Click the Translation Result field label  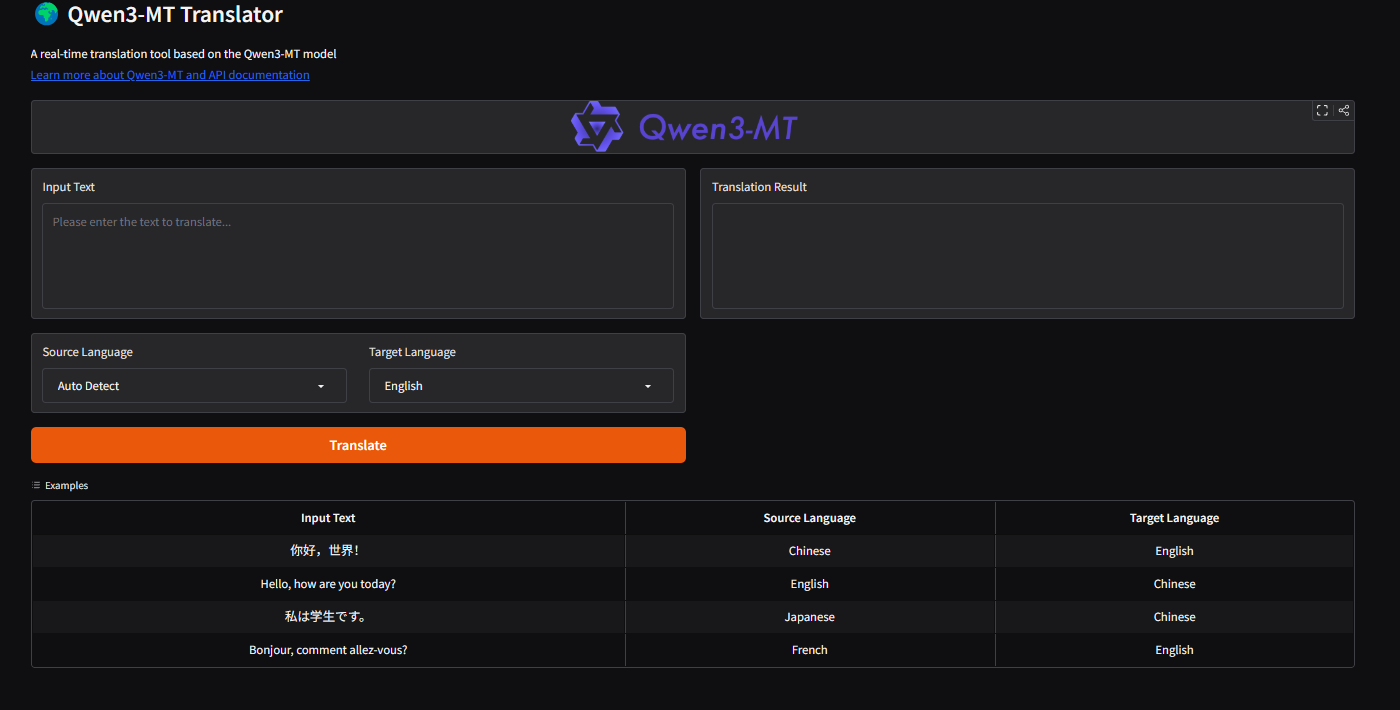point(759,187)
